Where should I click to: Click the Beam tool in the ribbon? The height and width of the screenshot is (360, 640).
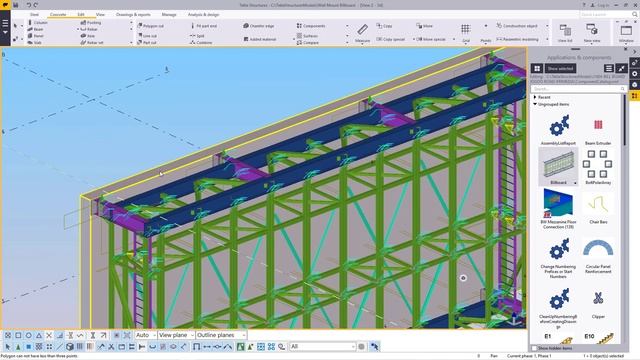(x=36, y=29)
